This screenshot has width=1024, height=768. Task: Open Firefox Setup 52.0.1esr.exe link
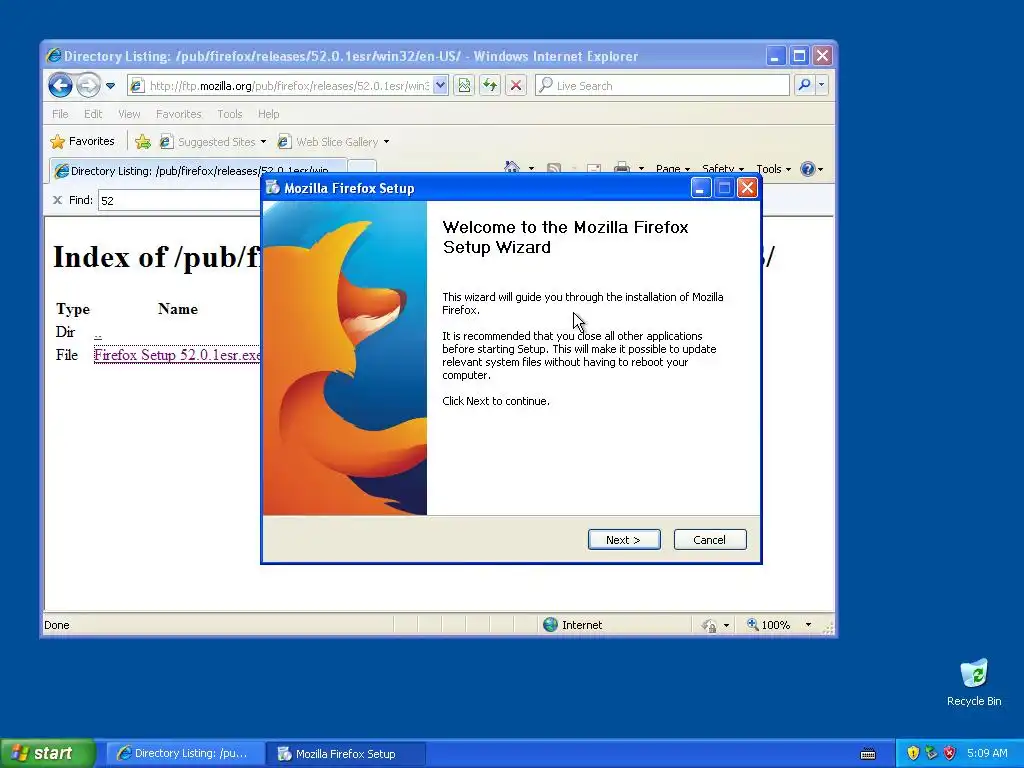tap(177, 355)
